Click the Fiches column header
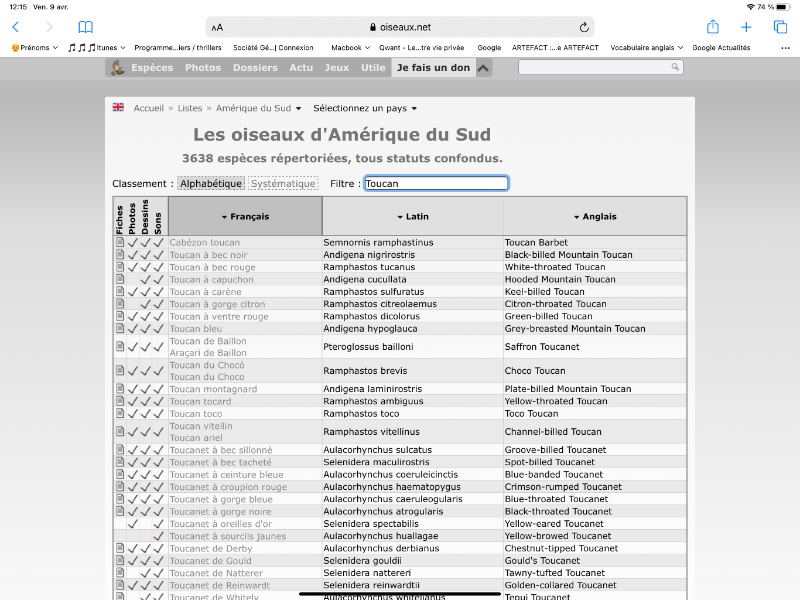800x600 pixels. click(120, 219)
